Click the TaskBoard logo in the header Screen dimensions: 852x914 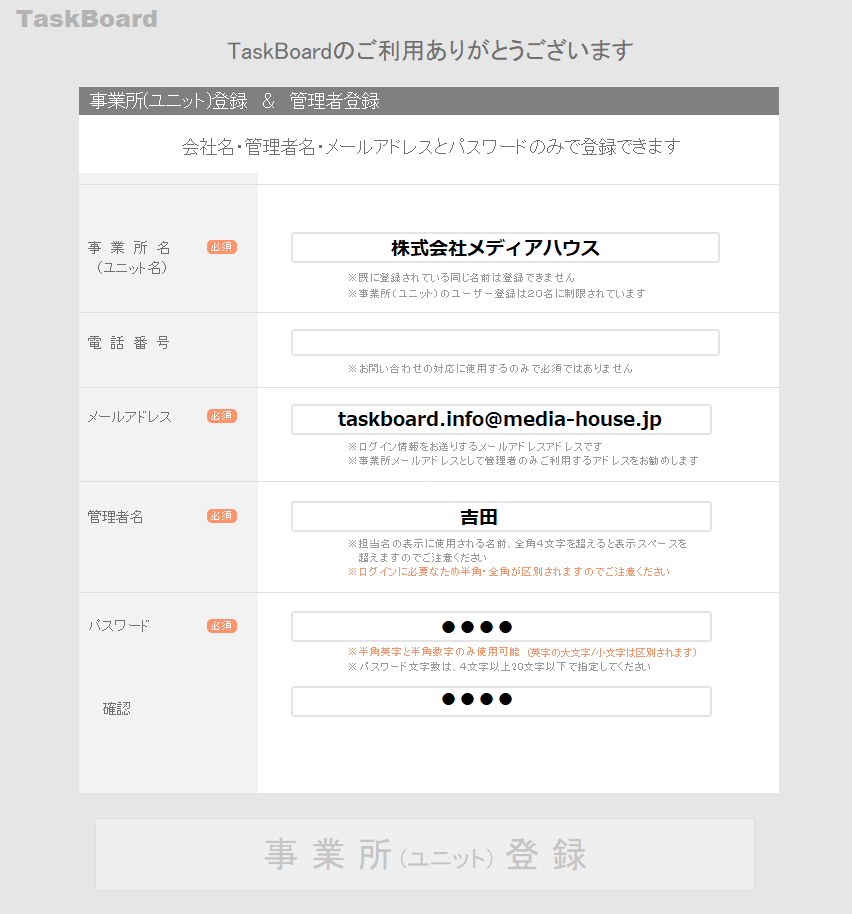click(87, 19)
